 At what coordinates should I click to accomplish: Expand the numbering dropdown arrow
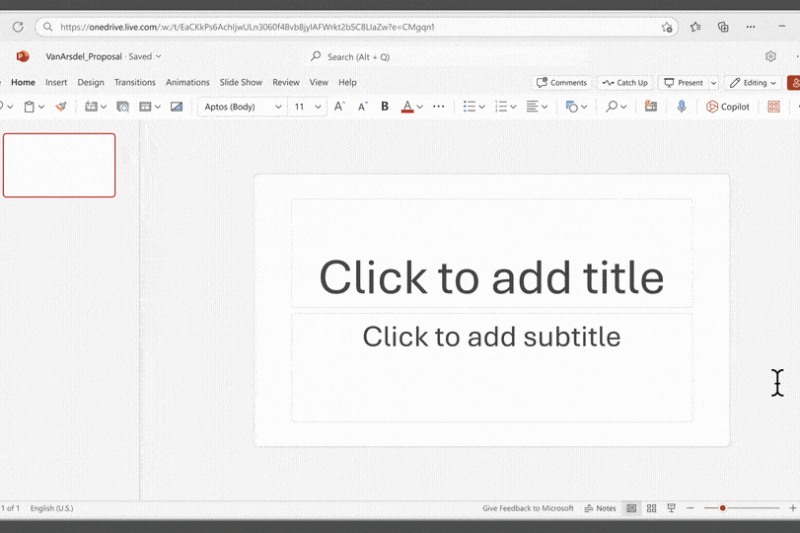513,107
